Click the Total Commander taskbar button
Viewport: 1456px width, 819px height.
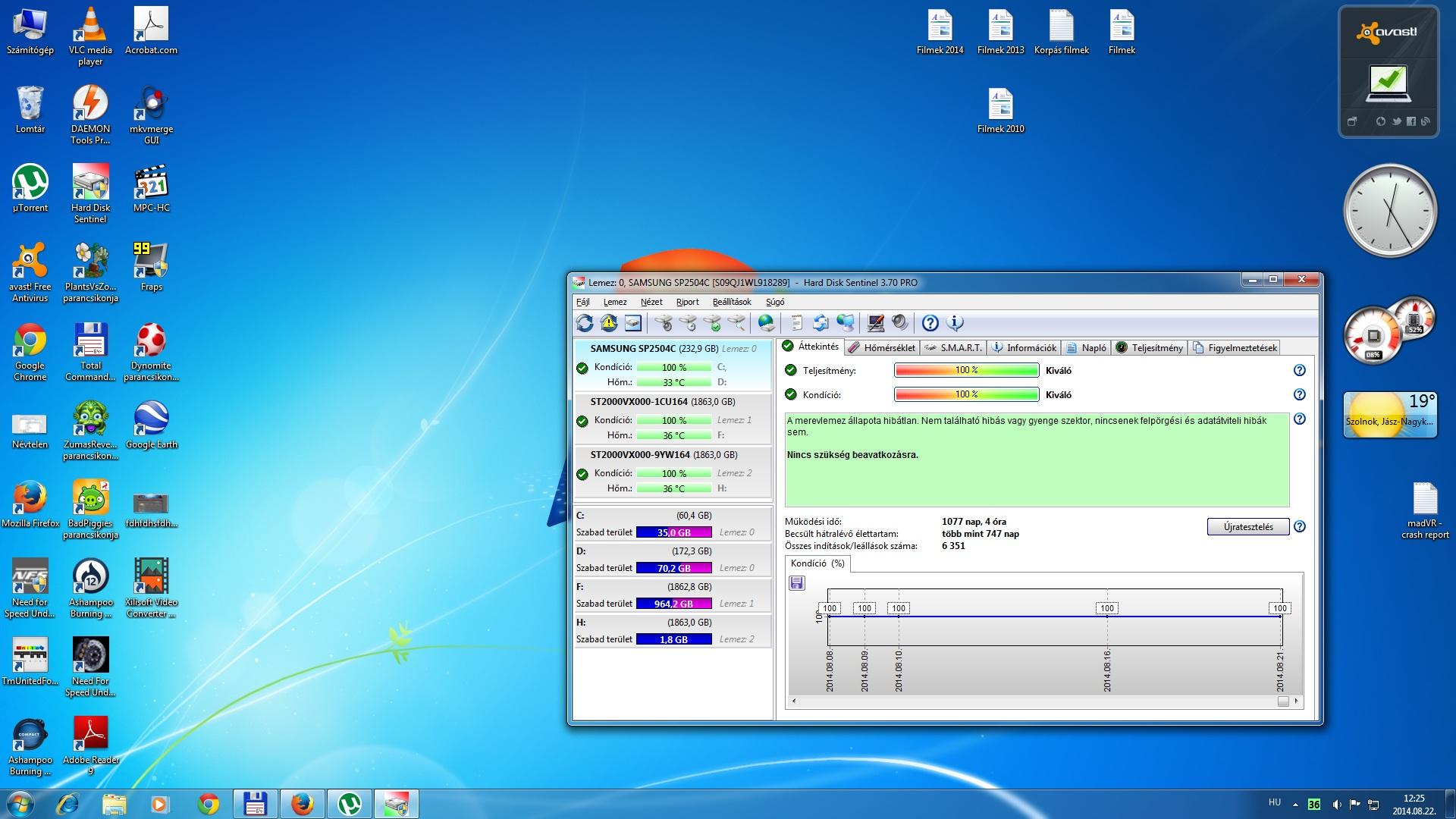pyautogui.click(x=255, y=804)
